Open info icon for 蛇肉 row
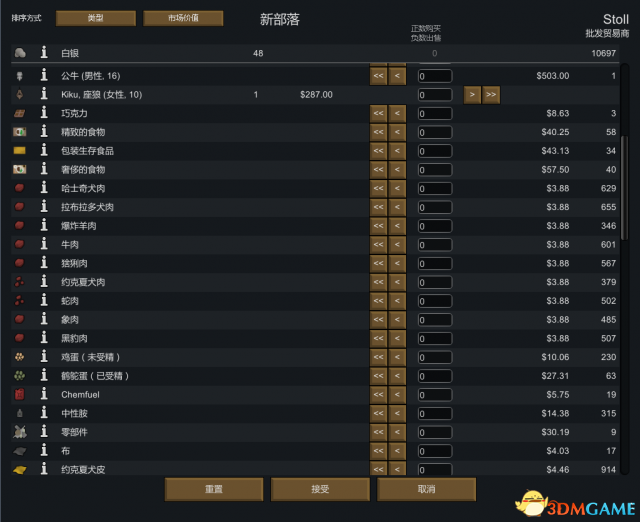640x522 pixels. click(x=44, y=301)
